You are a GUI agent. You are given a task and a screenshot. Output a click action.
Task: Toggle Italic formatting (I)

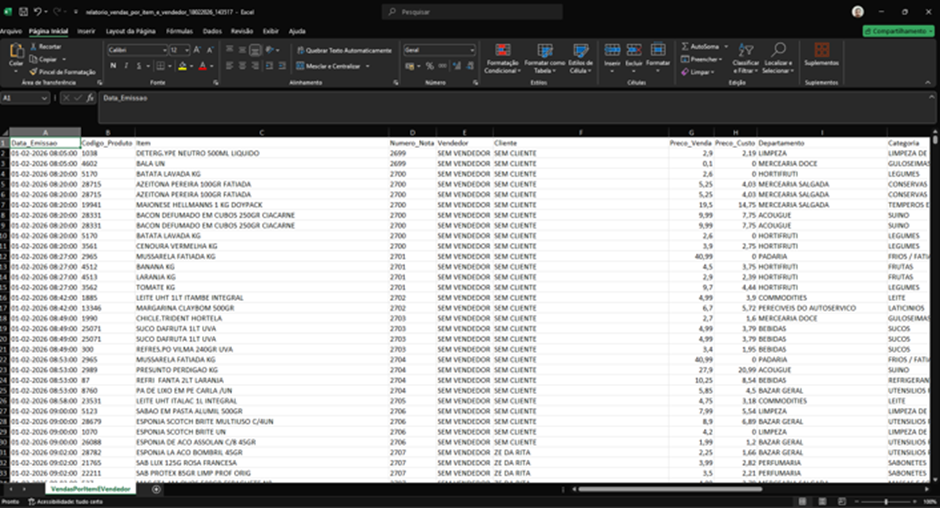126,66
